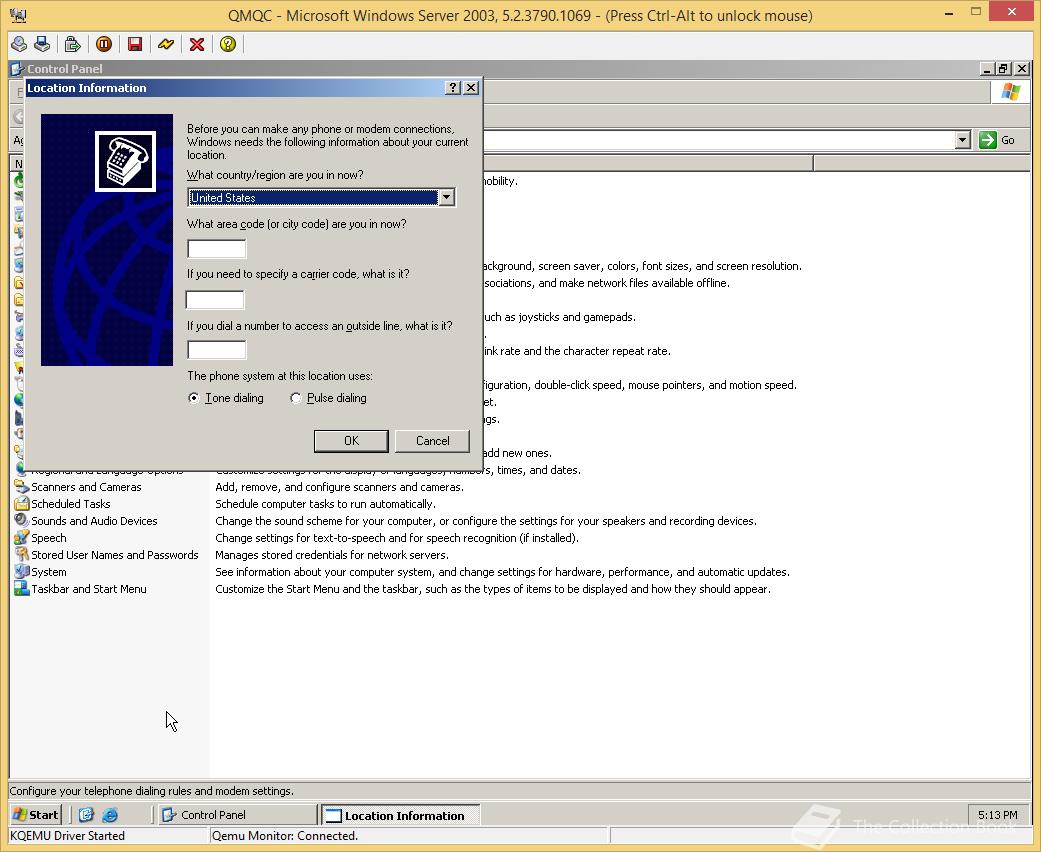Screen dimensions: 1041x852
Task: Select Pulse dialing radio button
Action: (x=295, y=398)
